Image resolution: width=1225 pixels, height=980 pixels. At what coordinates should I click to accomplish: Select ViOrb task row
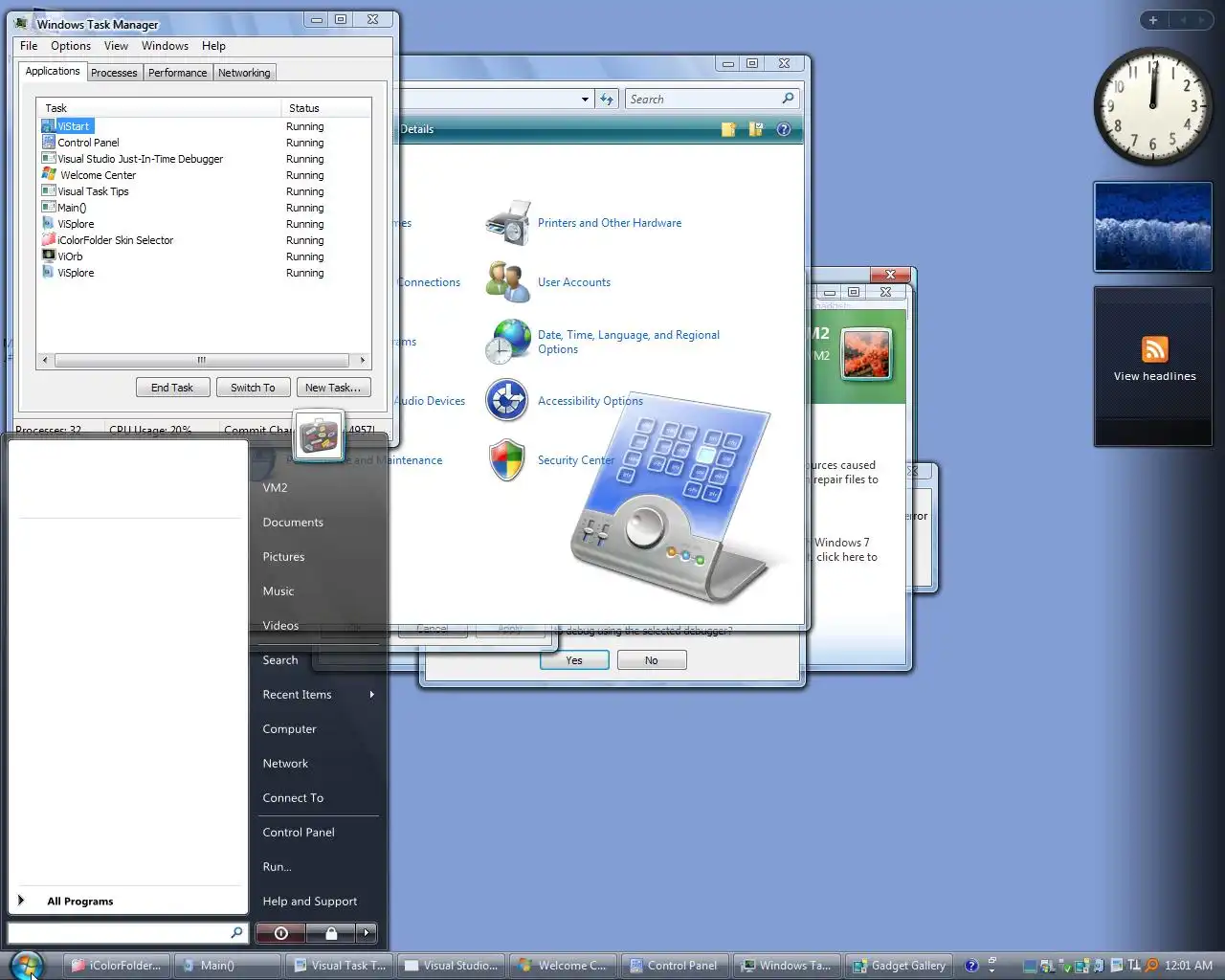[203, 256]
